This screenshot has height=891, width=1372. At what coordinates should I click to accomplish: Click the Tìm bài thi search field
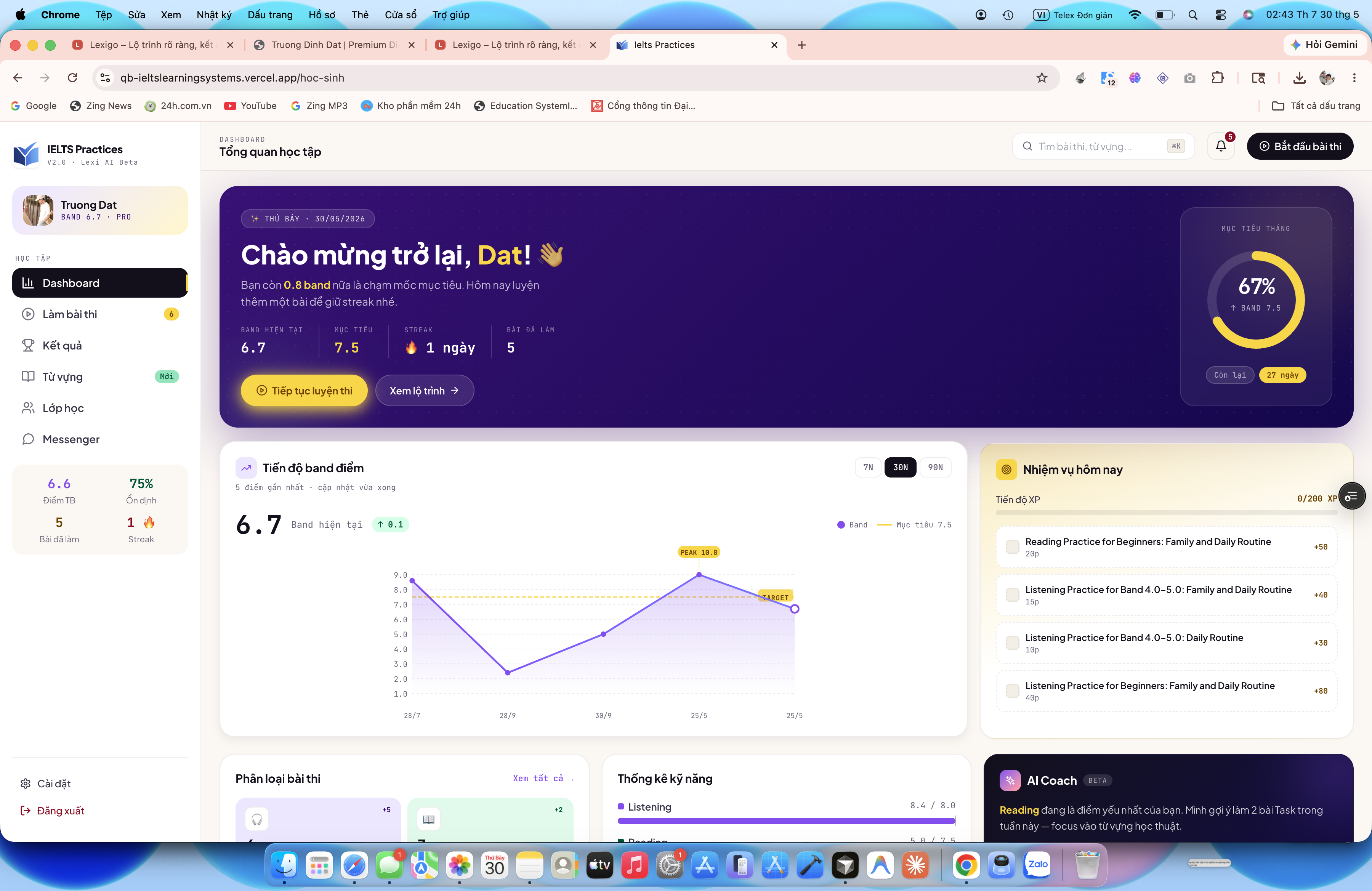[1103, 146]
